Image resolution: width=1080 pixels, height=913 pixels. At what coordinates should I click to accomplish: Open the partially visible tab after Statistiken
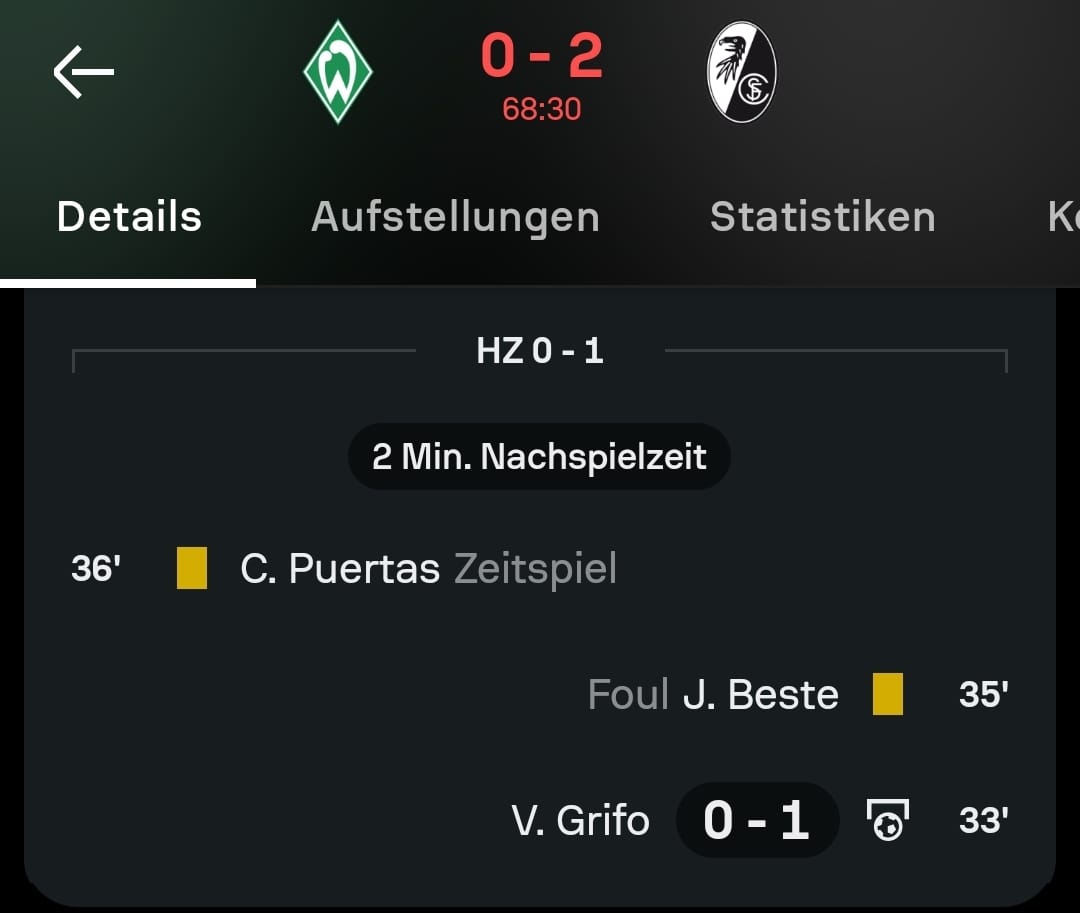(1062, 217)
